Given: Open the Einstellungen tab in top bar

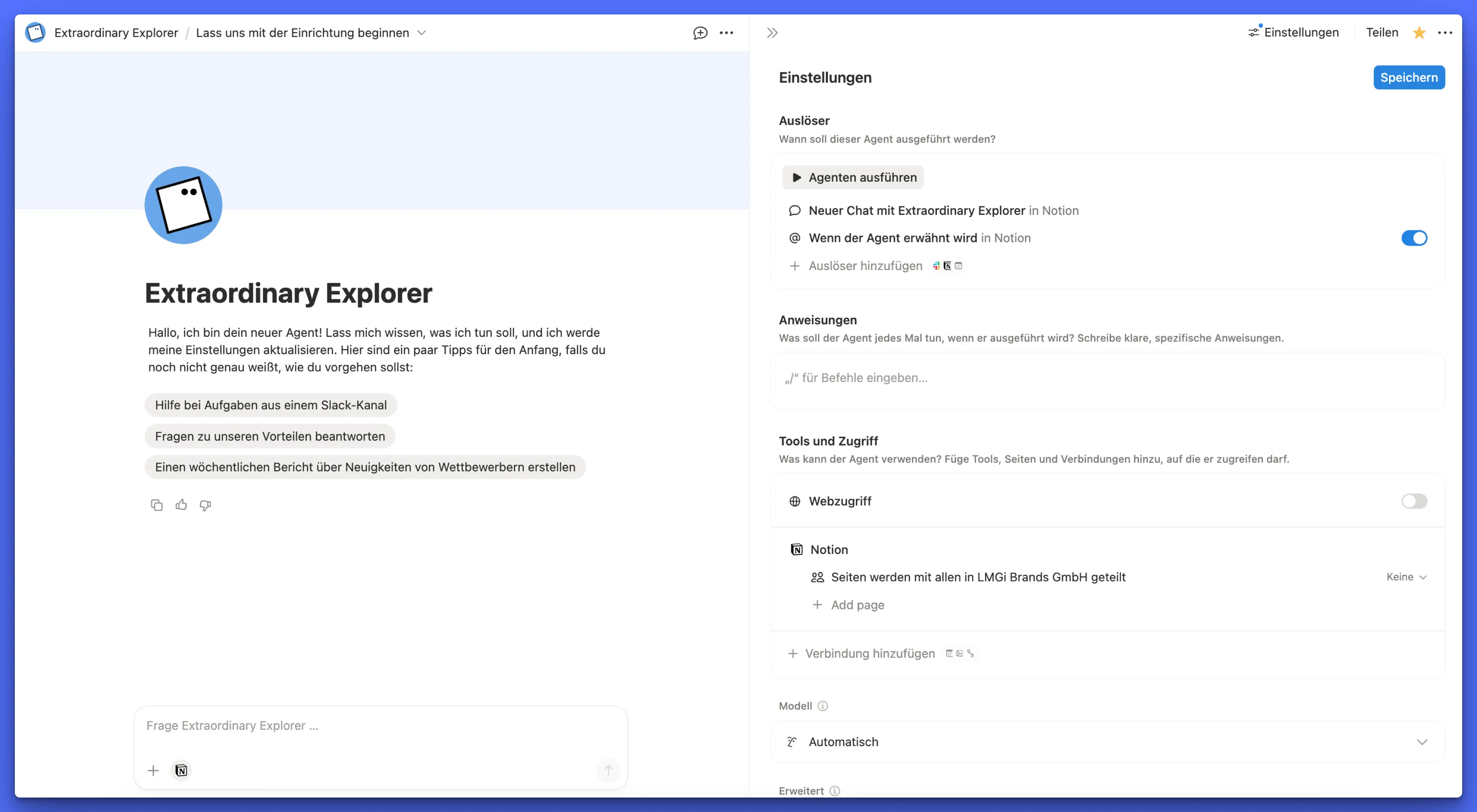Looking at the screenshot, I should 1294,33.
